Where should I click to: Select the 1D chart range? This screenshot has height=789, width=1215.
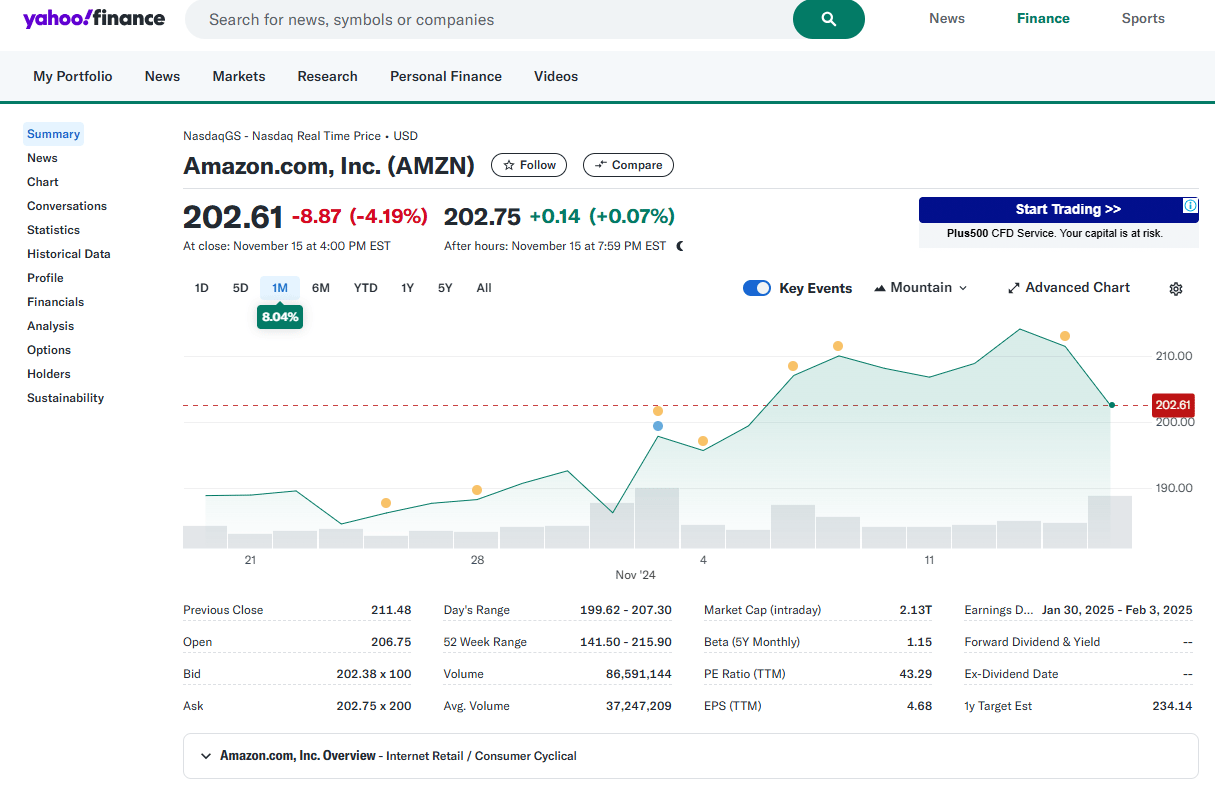click(x=201, y=288)
